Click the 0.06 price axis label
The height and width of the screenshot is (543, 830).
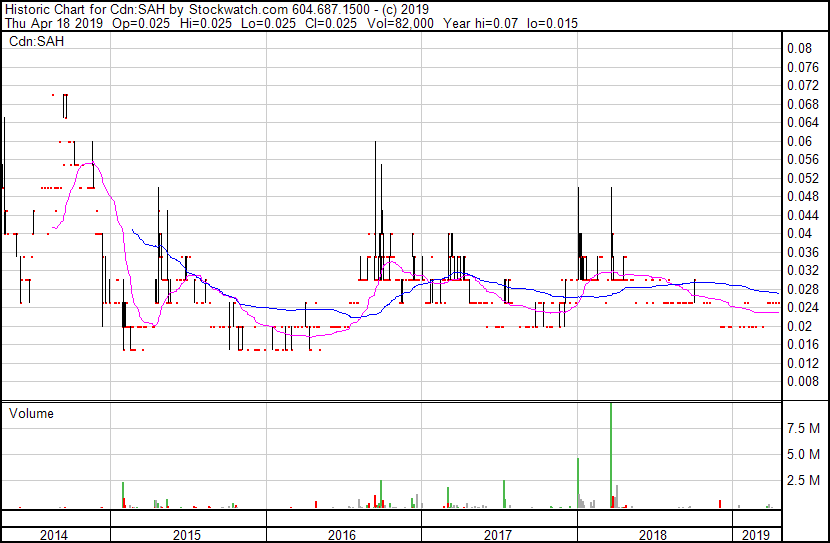point(799,141)
